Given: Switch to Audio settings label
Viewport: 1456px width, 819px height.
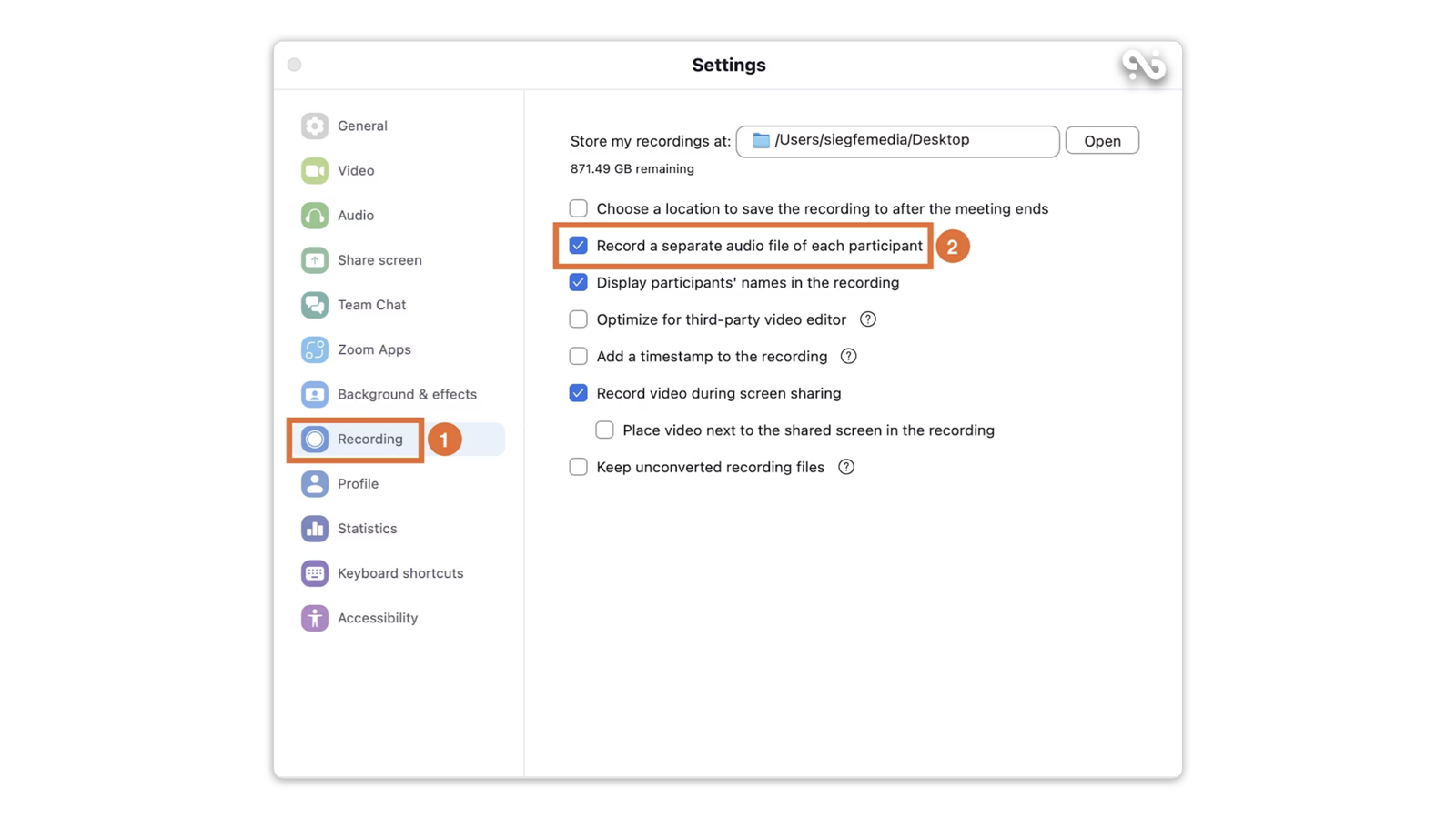Looking at the screenshot, I should pos(356,215).
